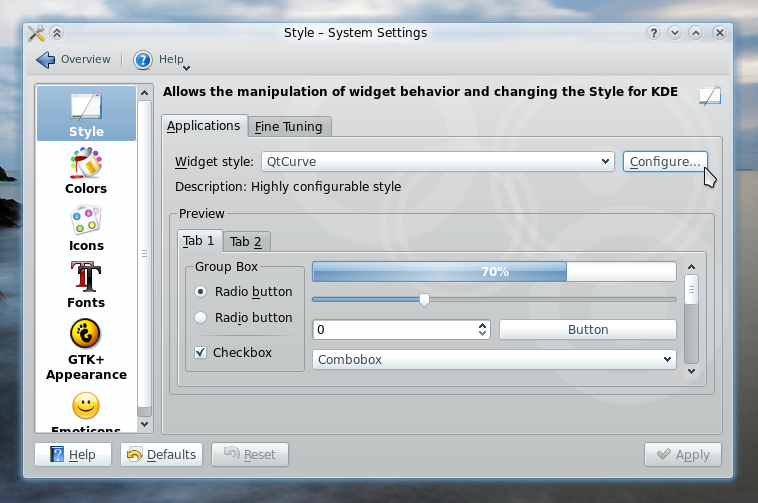This screenshot has height=503, width=758.
Task: Click the Style header icon at top right
Action: [710, 96]
